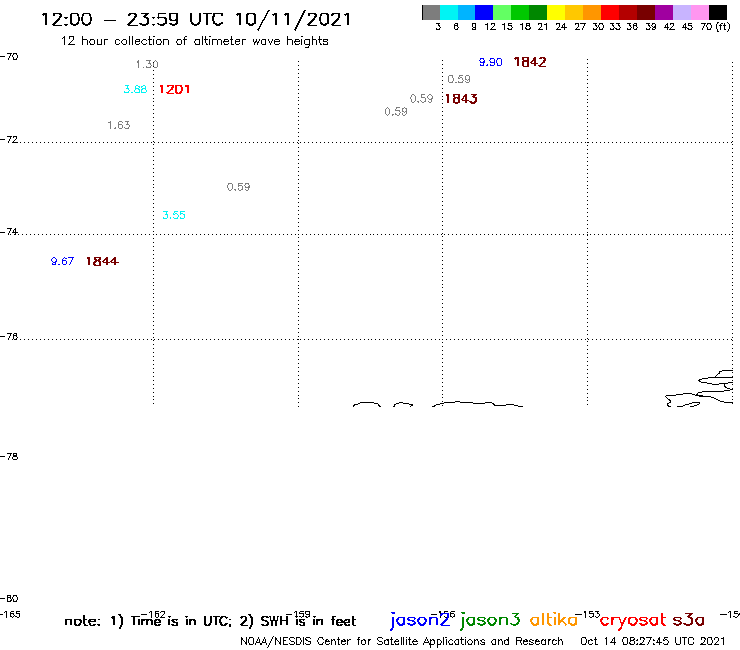Select the cyan wave height value 3.88
The image size is (740, 650).
pyautogui.click(x=135, y=89)
